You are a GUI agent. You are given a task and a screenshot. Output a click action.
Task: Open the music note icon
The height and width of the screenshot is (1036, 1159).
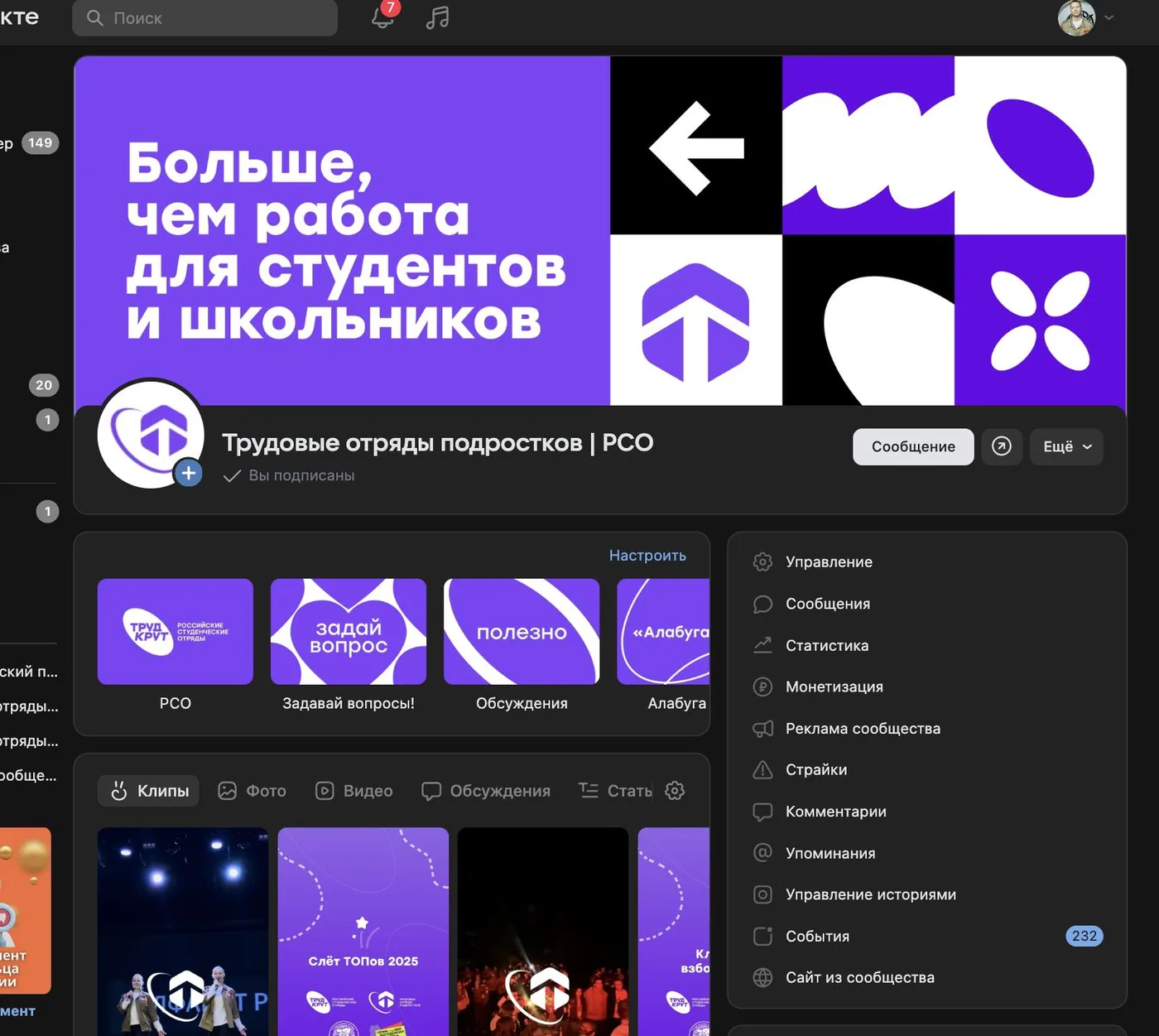pyautogui.click(x=437, y=17)
